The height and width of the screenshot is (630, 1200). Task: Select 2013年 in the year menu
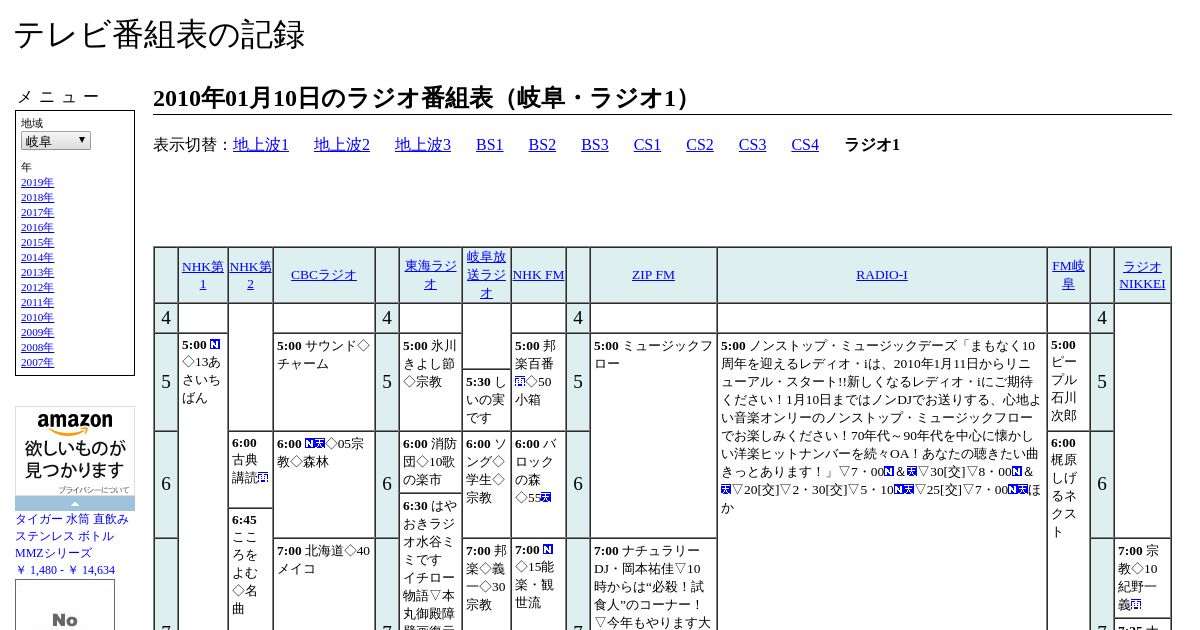pos(37,272)
